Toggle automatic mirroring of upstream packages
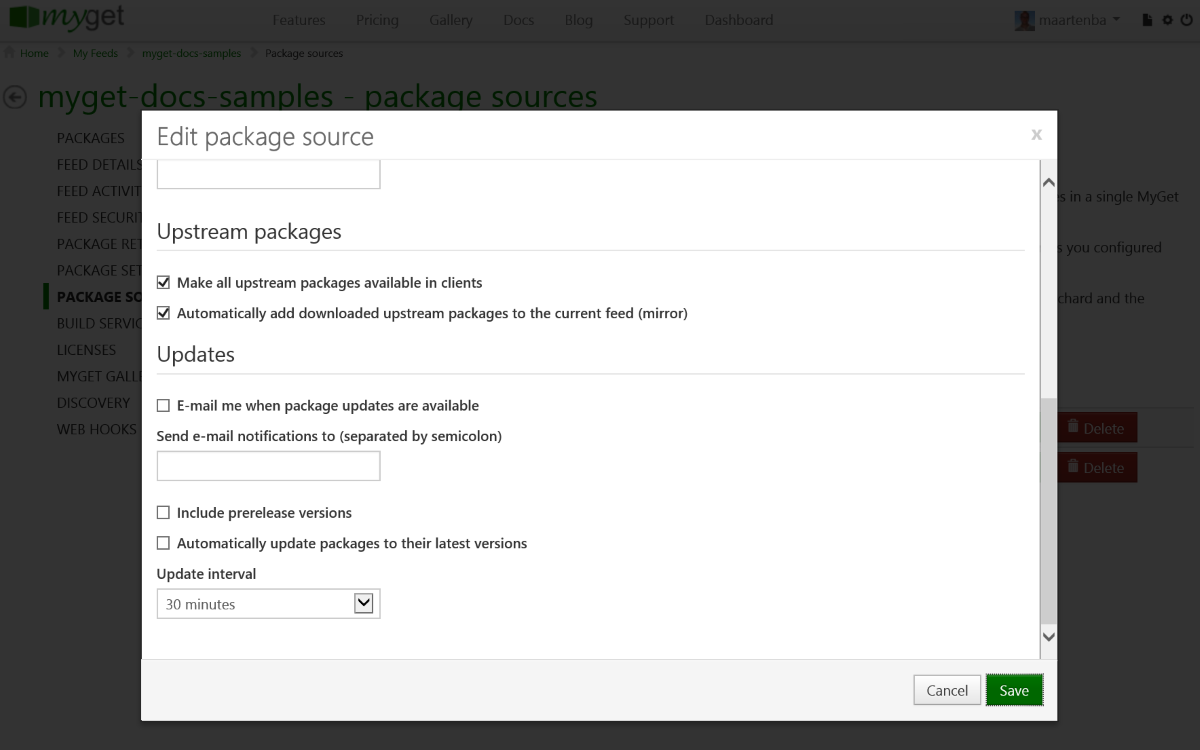Viewport: 1200px width, 750px height. (x=164, y=313)
